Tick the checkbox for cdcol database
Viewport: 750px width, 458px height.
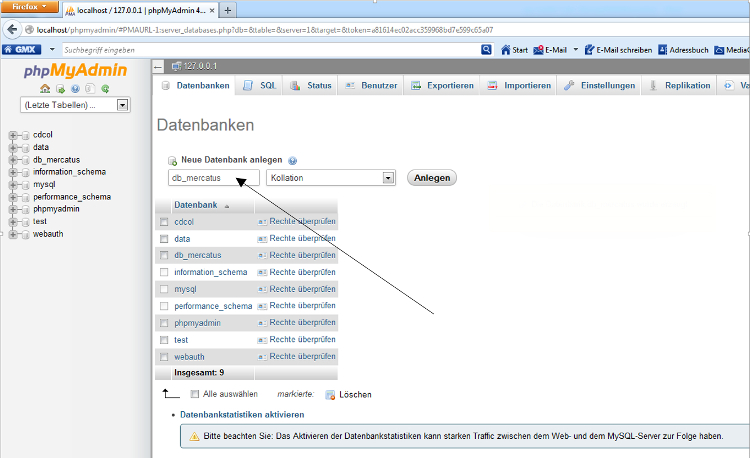pyautogui.click(x=164, y=222)
